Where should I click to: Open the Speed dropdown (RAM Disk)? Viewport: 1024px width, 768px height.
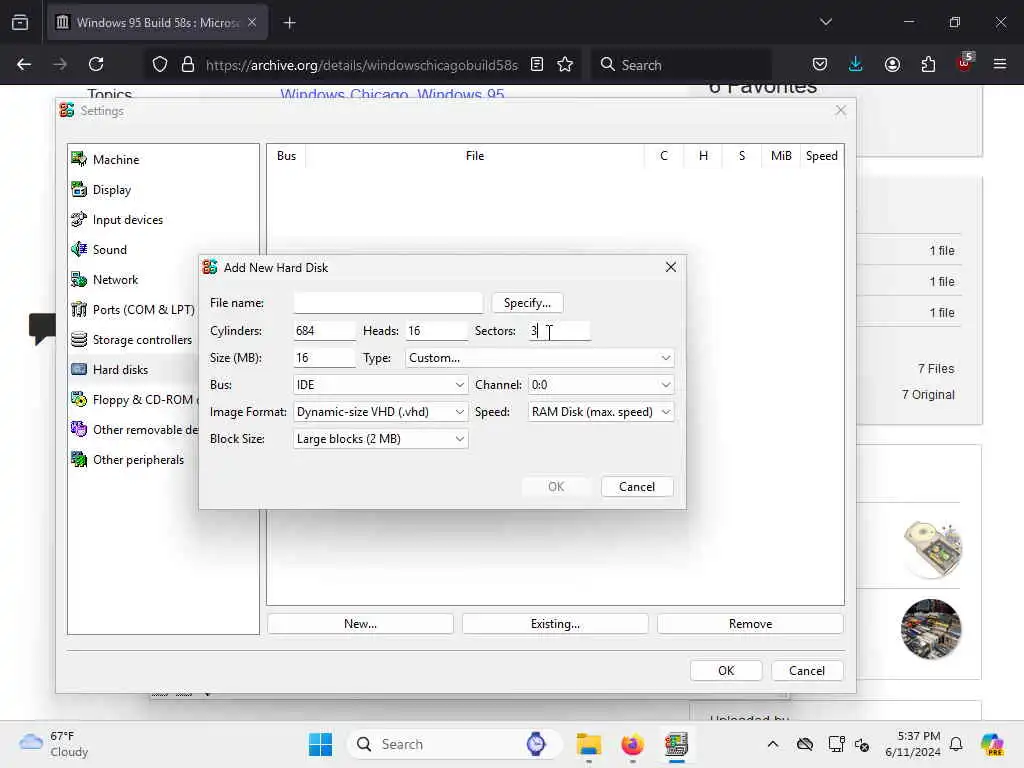[x=600, y=412]
